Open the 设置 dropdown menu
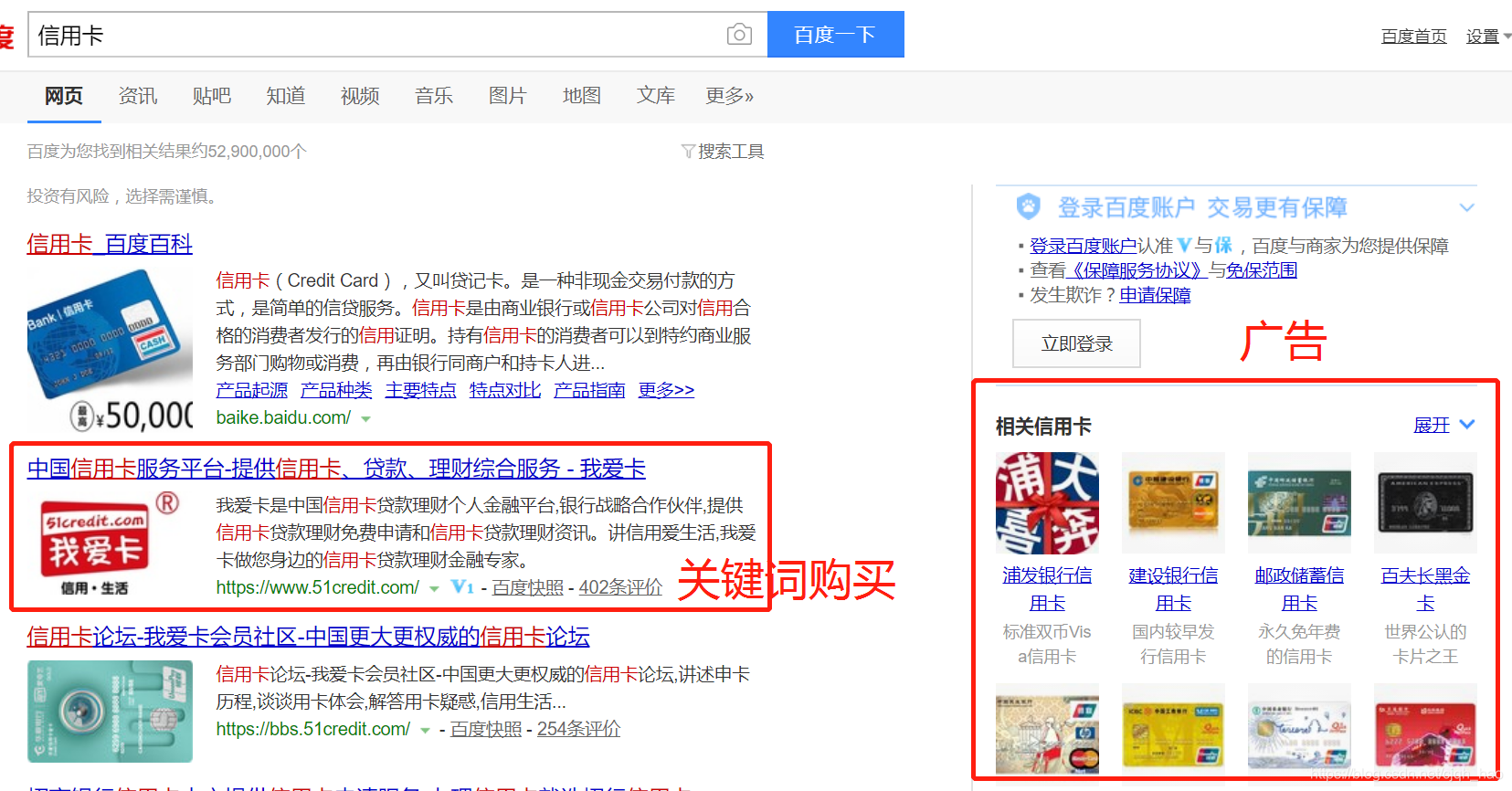1512x791 pixels. point(1487,36)
